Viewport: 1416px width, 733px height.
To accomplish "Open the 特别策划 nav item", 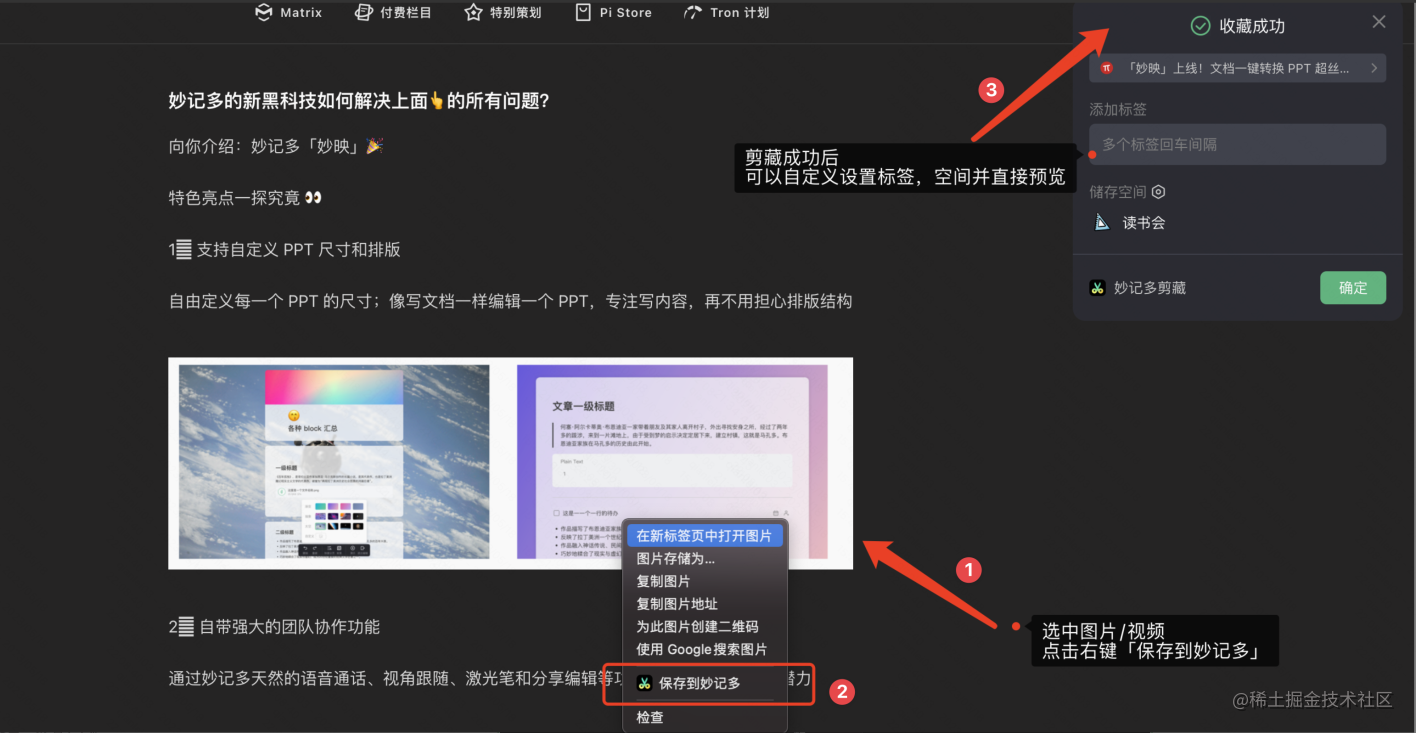I will [503, 13].
